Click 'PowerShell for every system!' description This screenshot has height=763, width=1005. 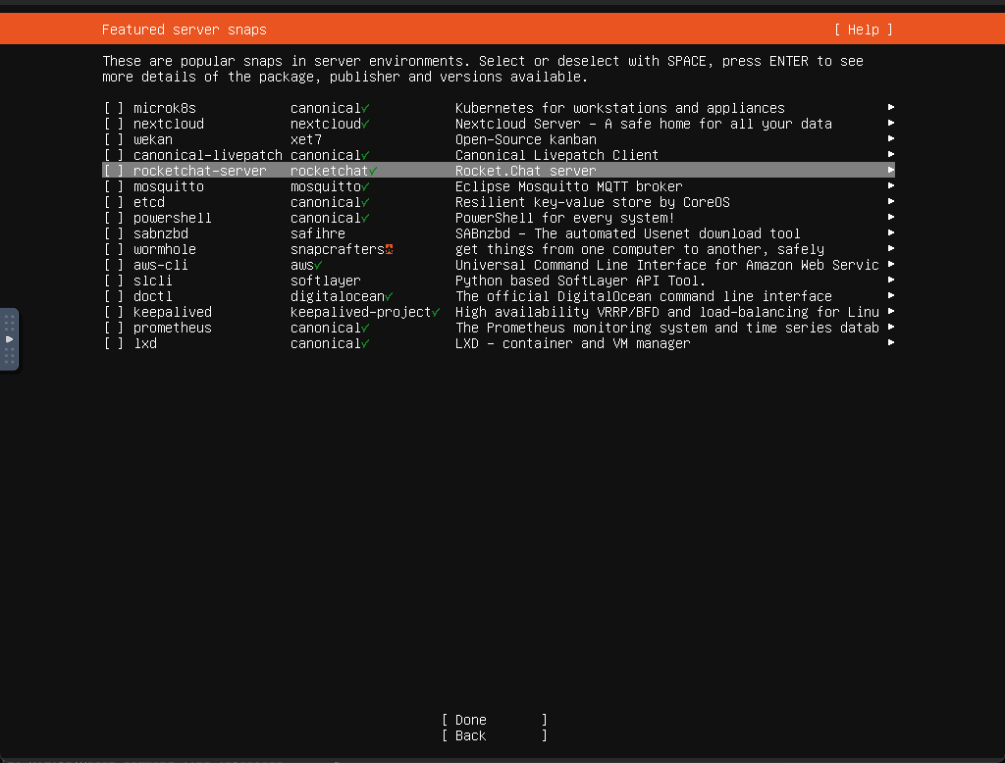click(x=565, y=218)
